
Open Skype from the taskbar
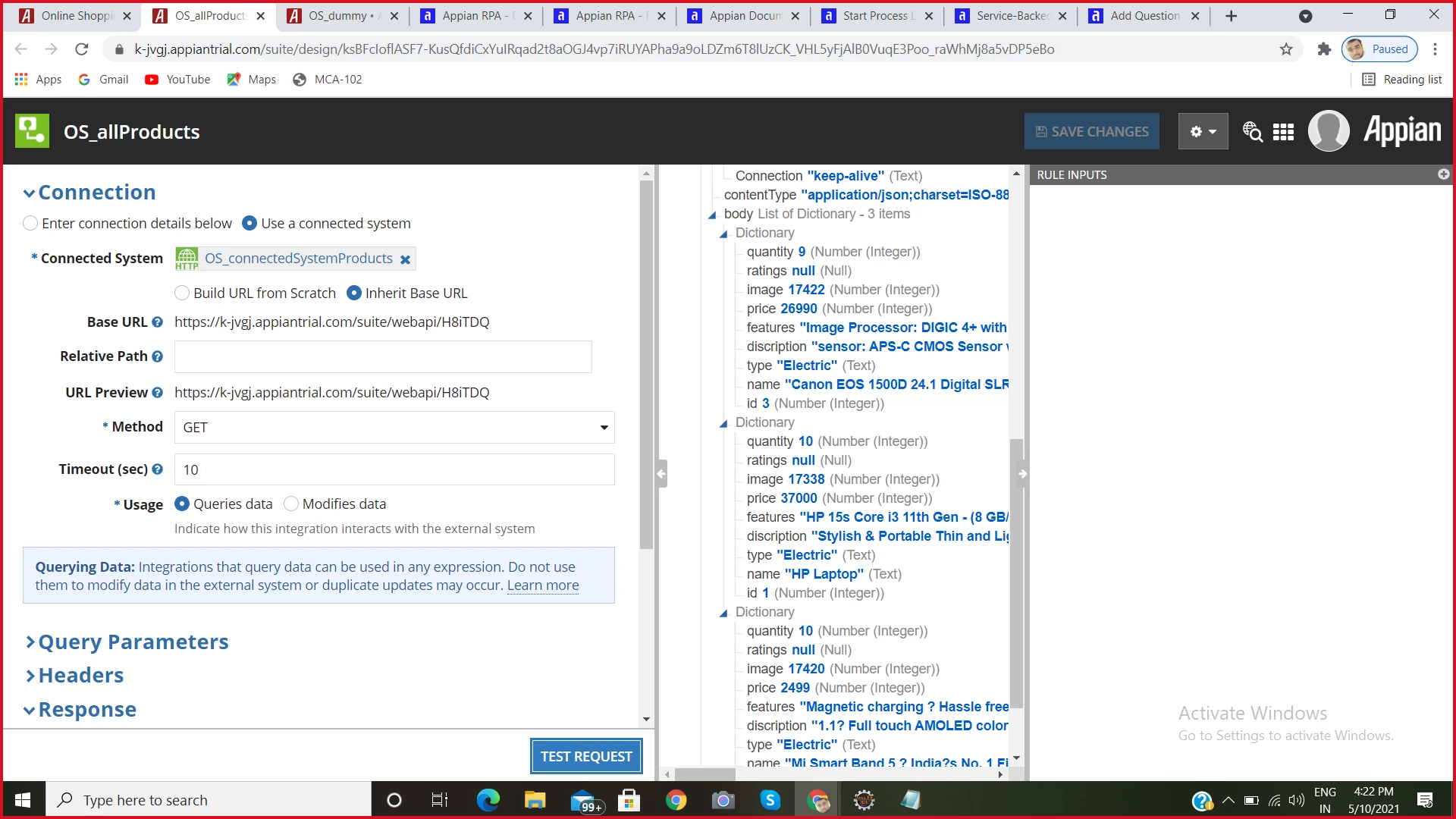coord(770,800)
